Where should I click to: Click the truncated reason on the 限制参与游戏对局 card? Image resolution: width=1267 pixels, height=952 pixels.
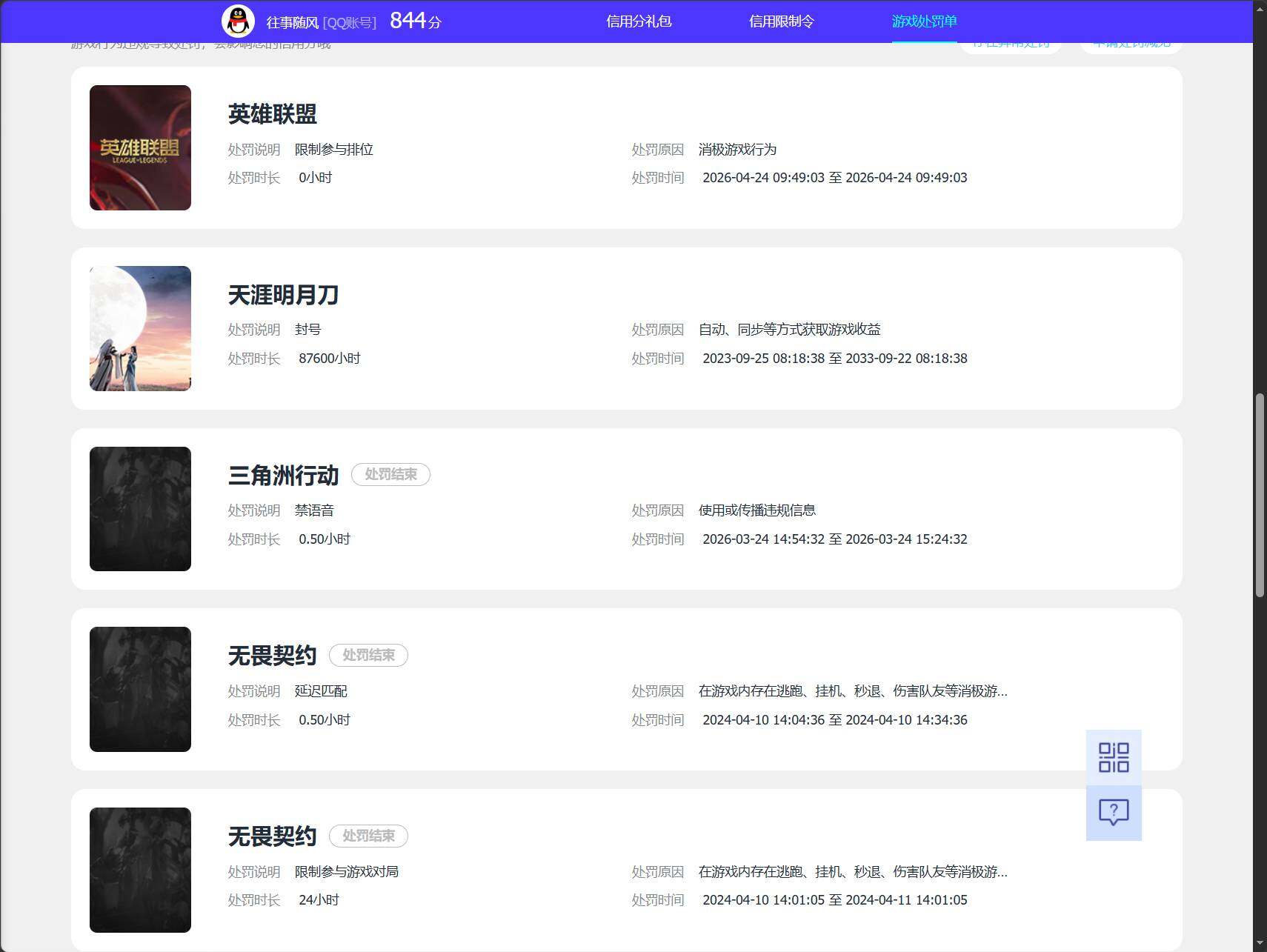(x=853, y=872)
